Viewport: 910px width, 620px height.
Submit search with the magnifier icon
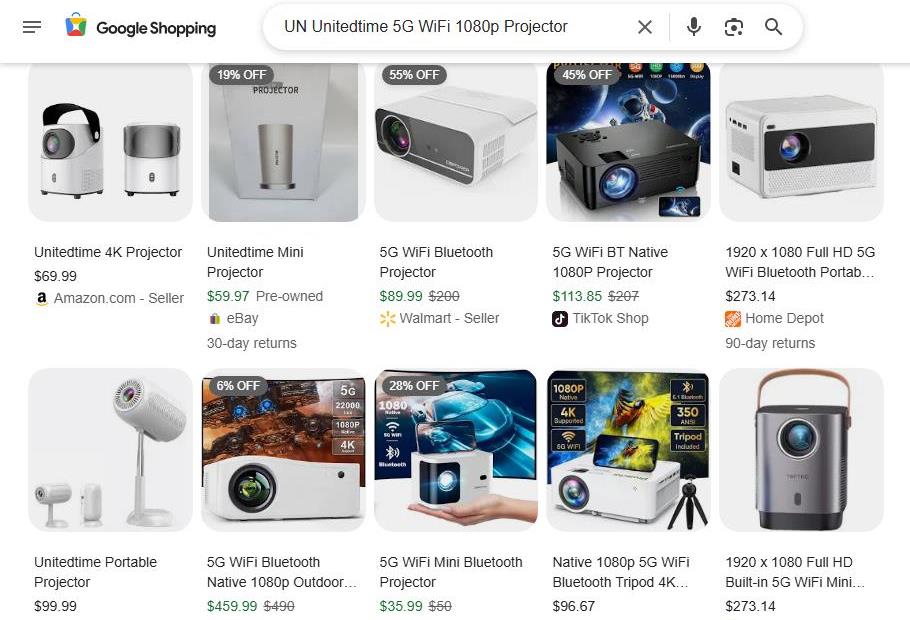pyautogui.click(x=773, y=27)
